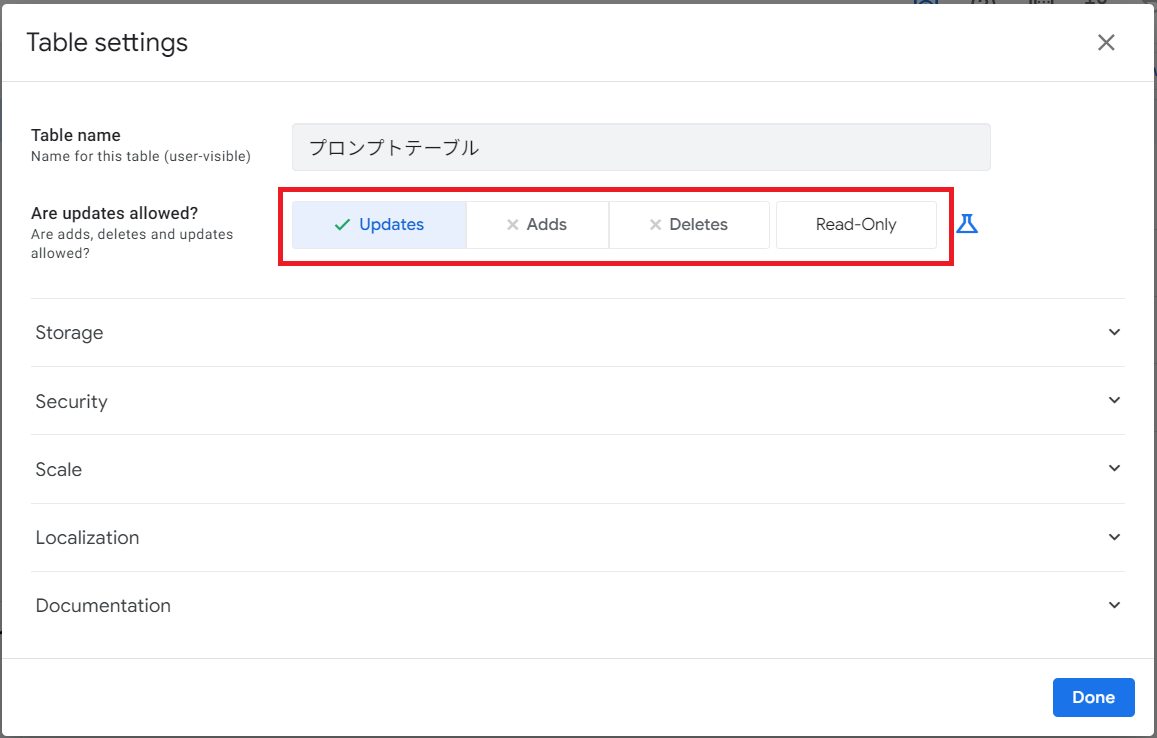Click the chevron on the Documentation row
The image size is (1157, 738).
(x=1114, y=605)
